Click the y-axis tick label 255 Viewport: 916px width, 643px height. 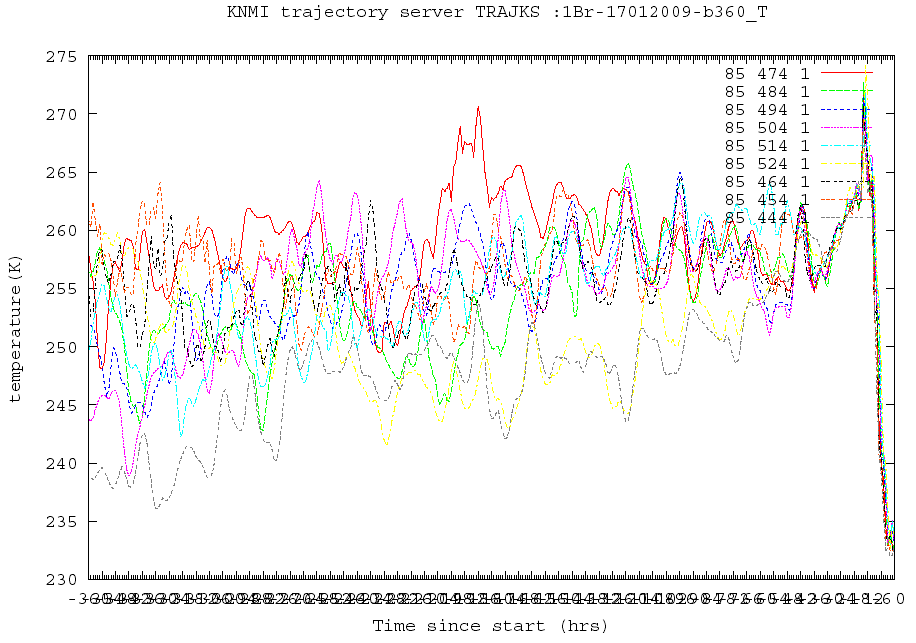(61, 289)
